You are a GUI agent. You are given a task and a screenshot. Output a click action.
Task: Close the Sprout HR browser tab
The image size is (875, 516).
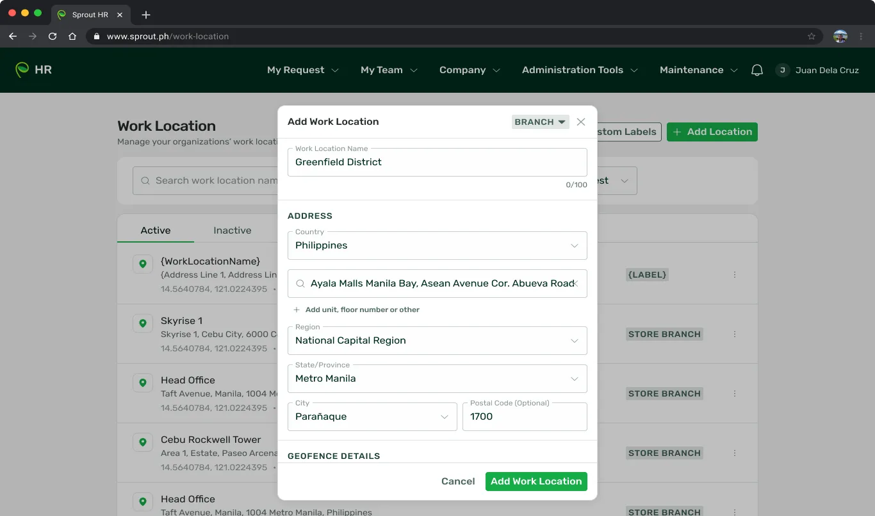119,15
